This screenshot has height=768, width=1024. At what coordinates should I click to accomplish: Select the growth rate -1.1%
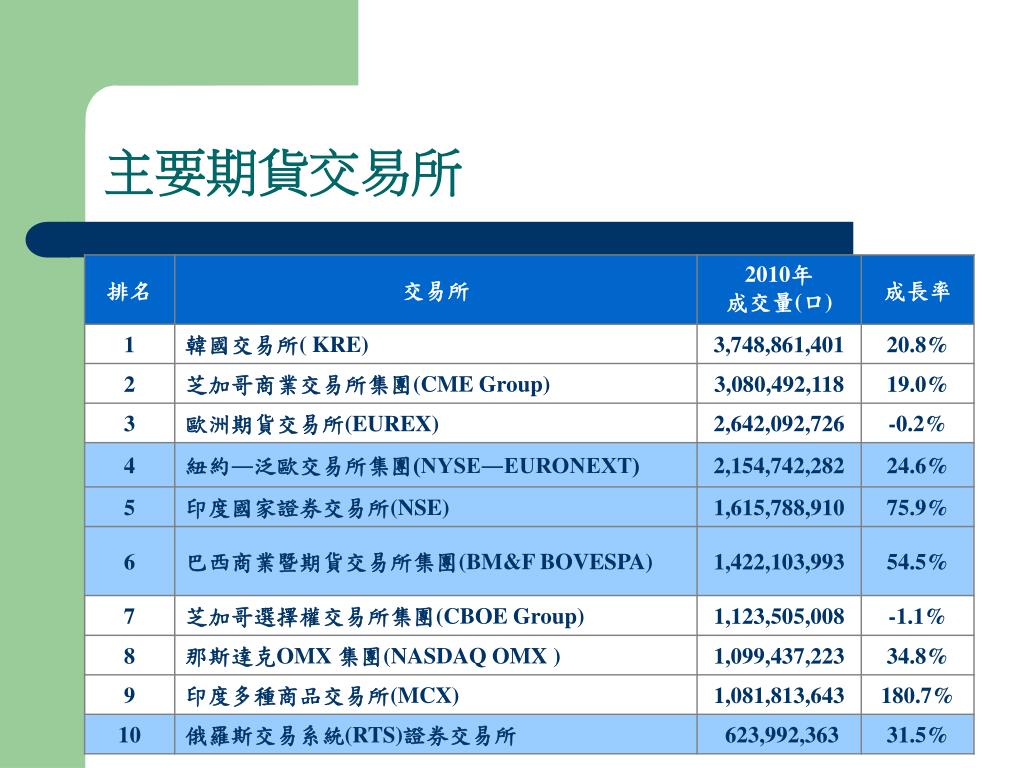[x=916, y=616]
